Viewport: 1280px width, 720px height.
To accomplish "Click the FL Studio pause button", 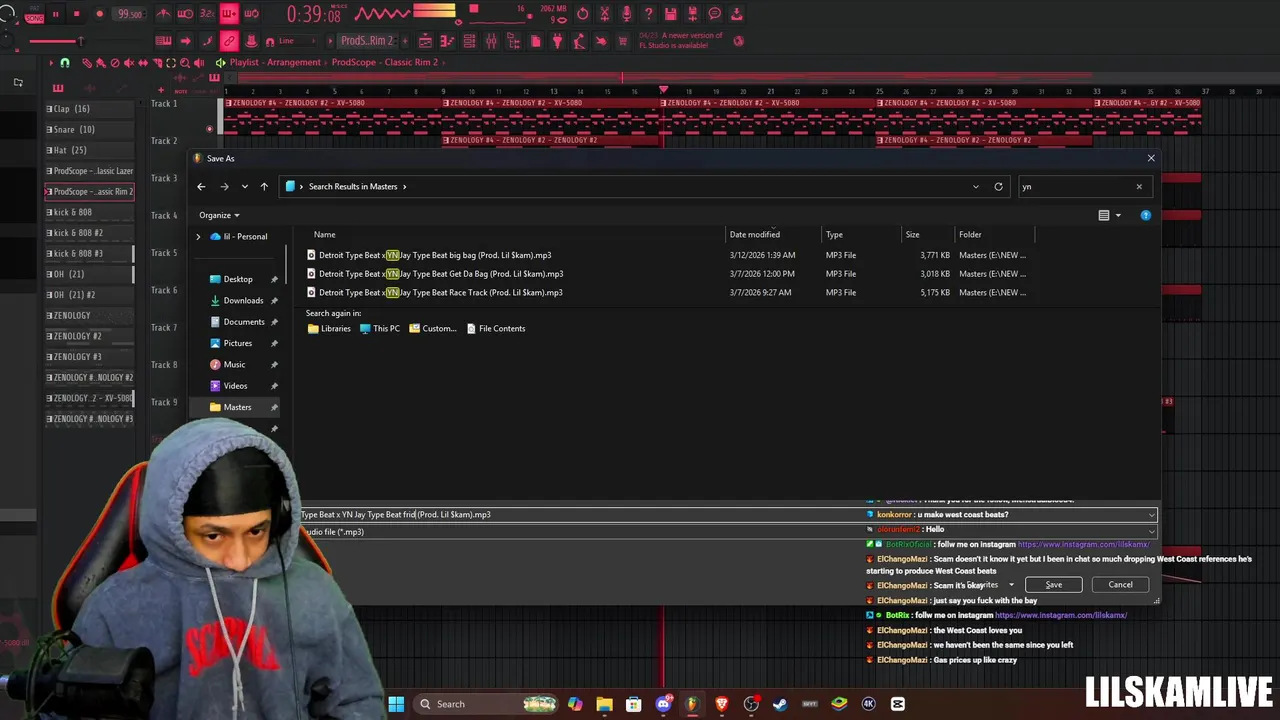I will (x=55, y=14).
